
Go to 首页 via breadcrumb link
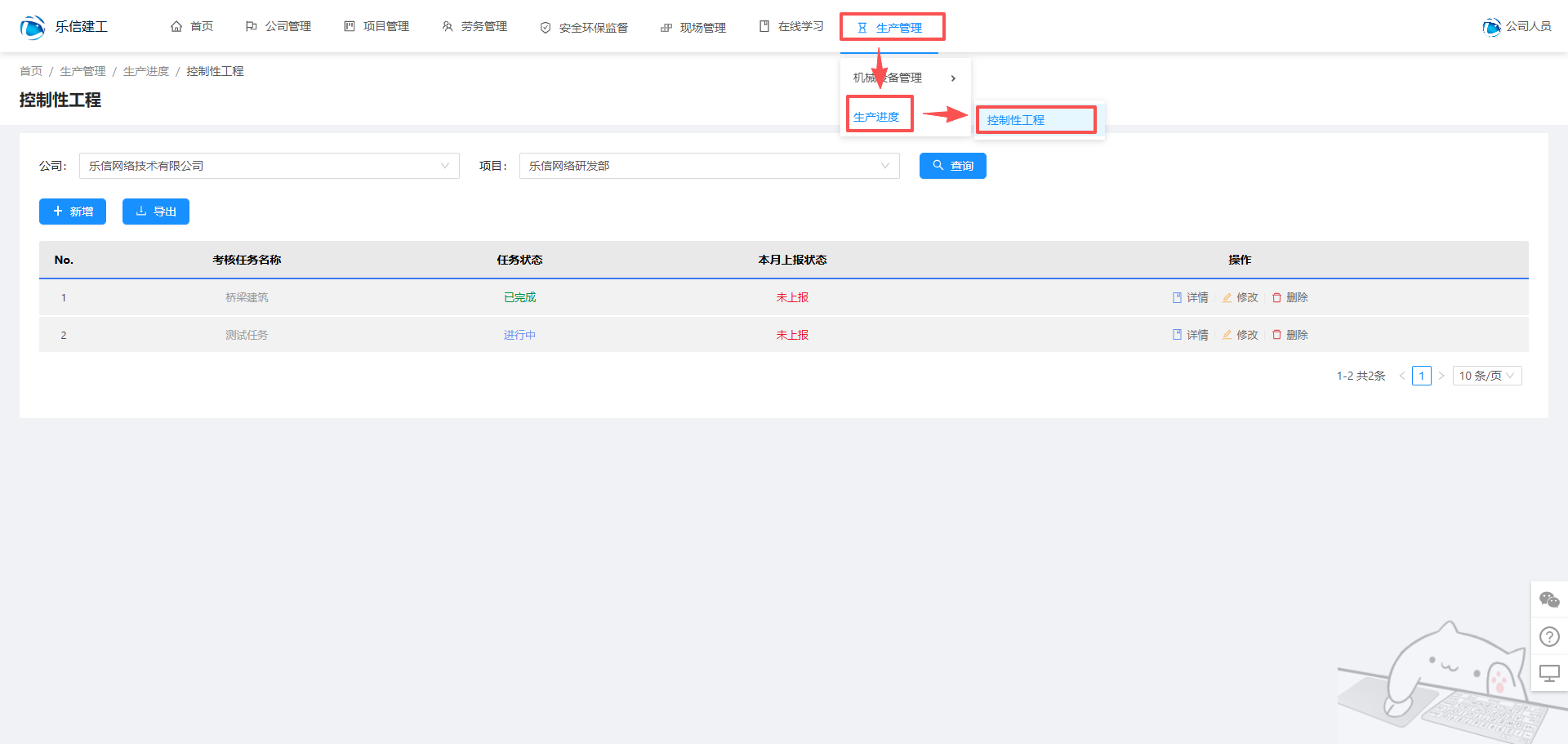pyautogui.click(x=31, y=71)
